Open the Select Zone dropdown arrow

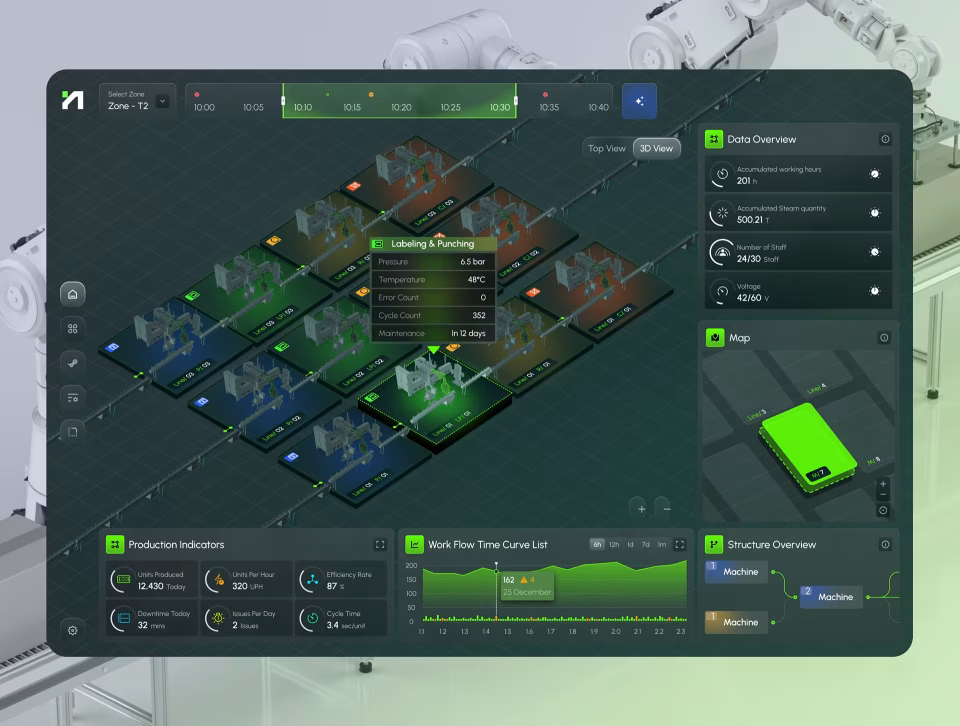tap(162, 101)
